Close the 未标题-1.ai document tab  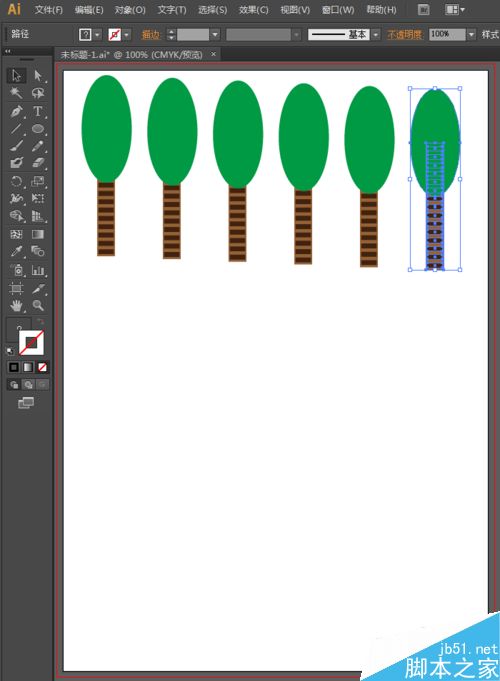coord(213,54)
